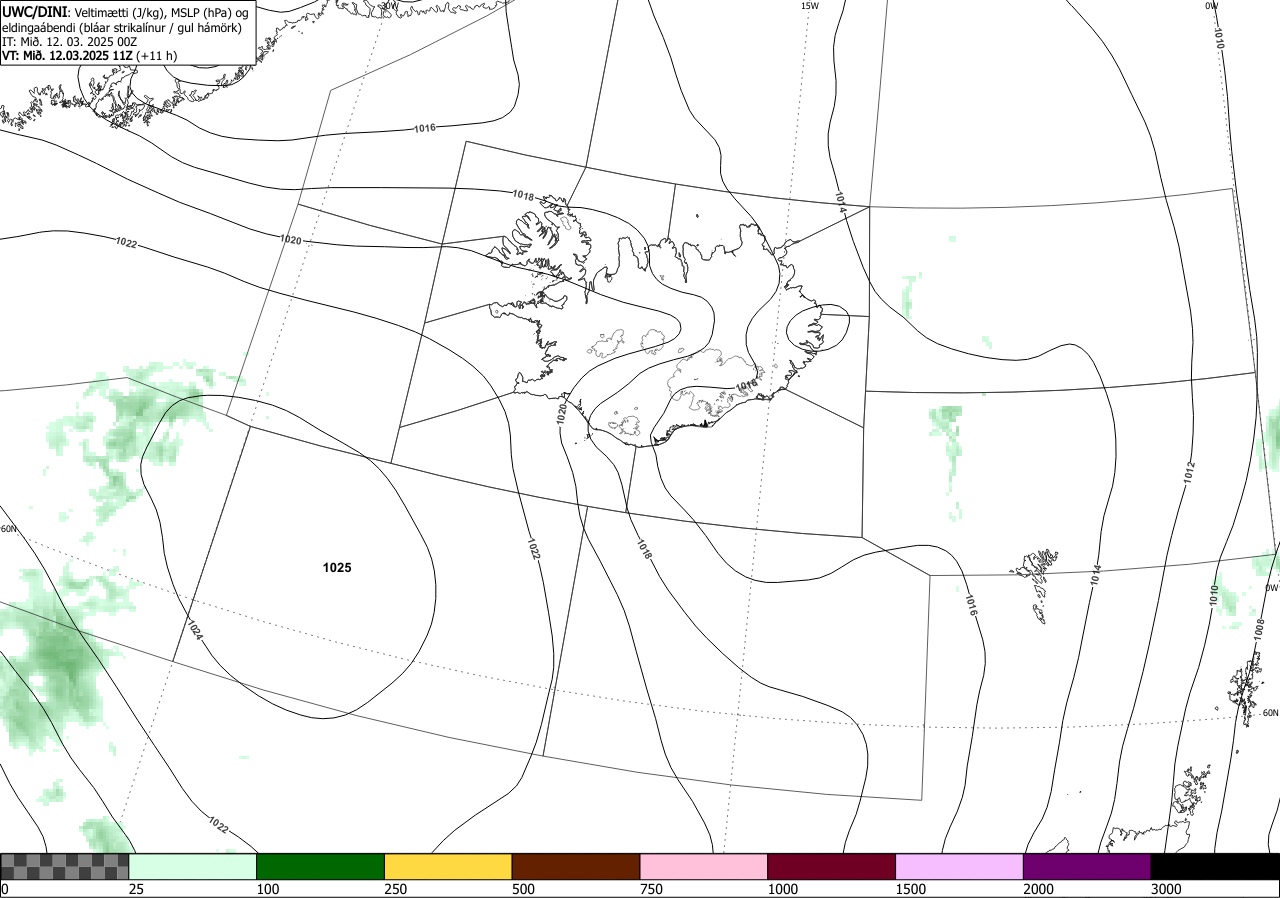
Task: Click the 1016 isobar label south of Greenland coast
Action: (424, 128)
